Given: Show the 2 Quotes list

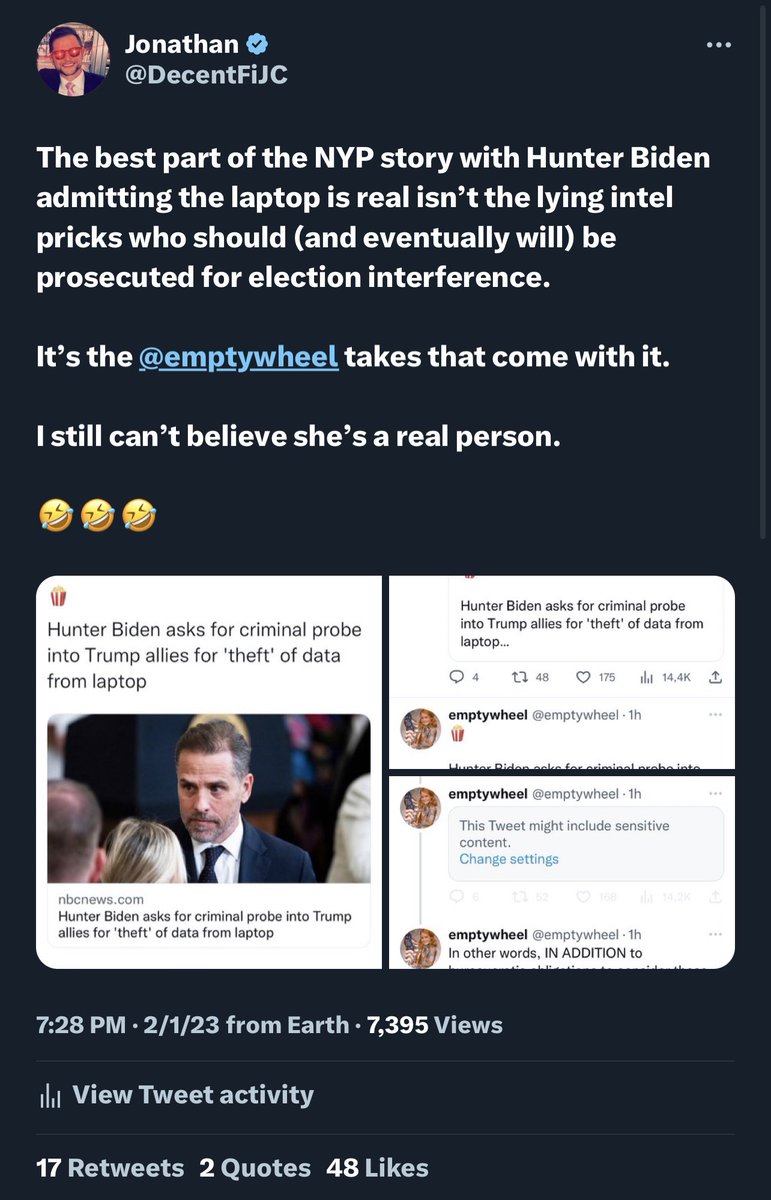Looking at the screenshot, I should (x=255, y=1168).
